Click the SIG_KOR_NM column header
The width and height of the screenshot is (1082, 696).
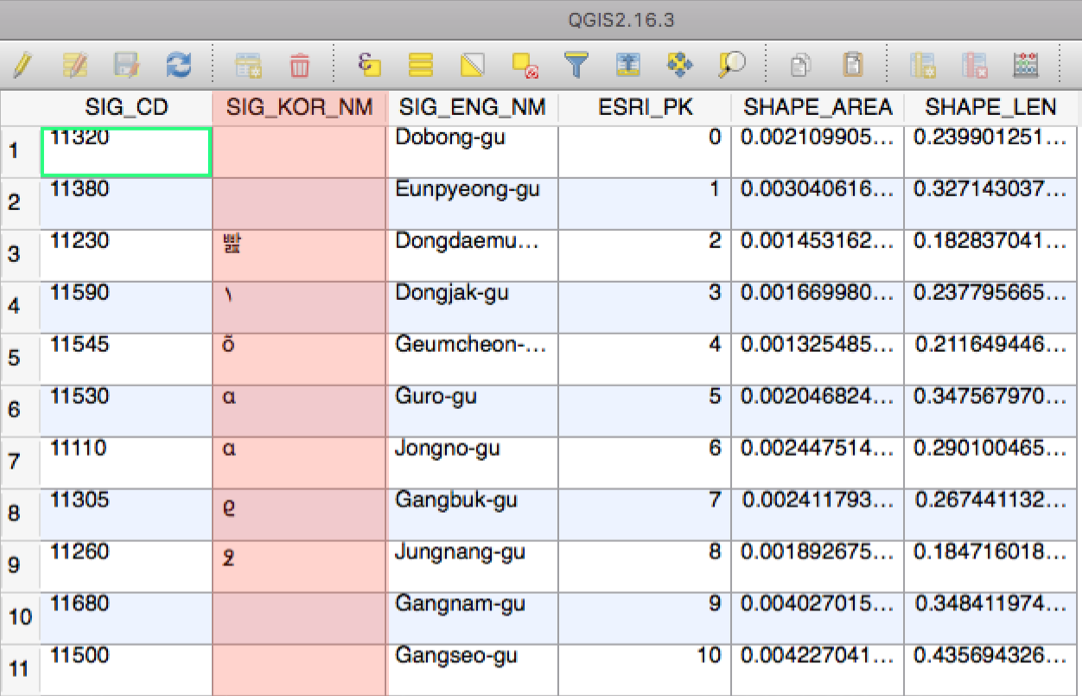click(x=299, y=108)
